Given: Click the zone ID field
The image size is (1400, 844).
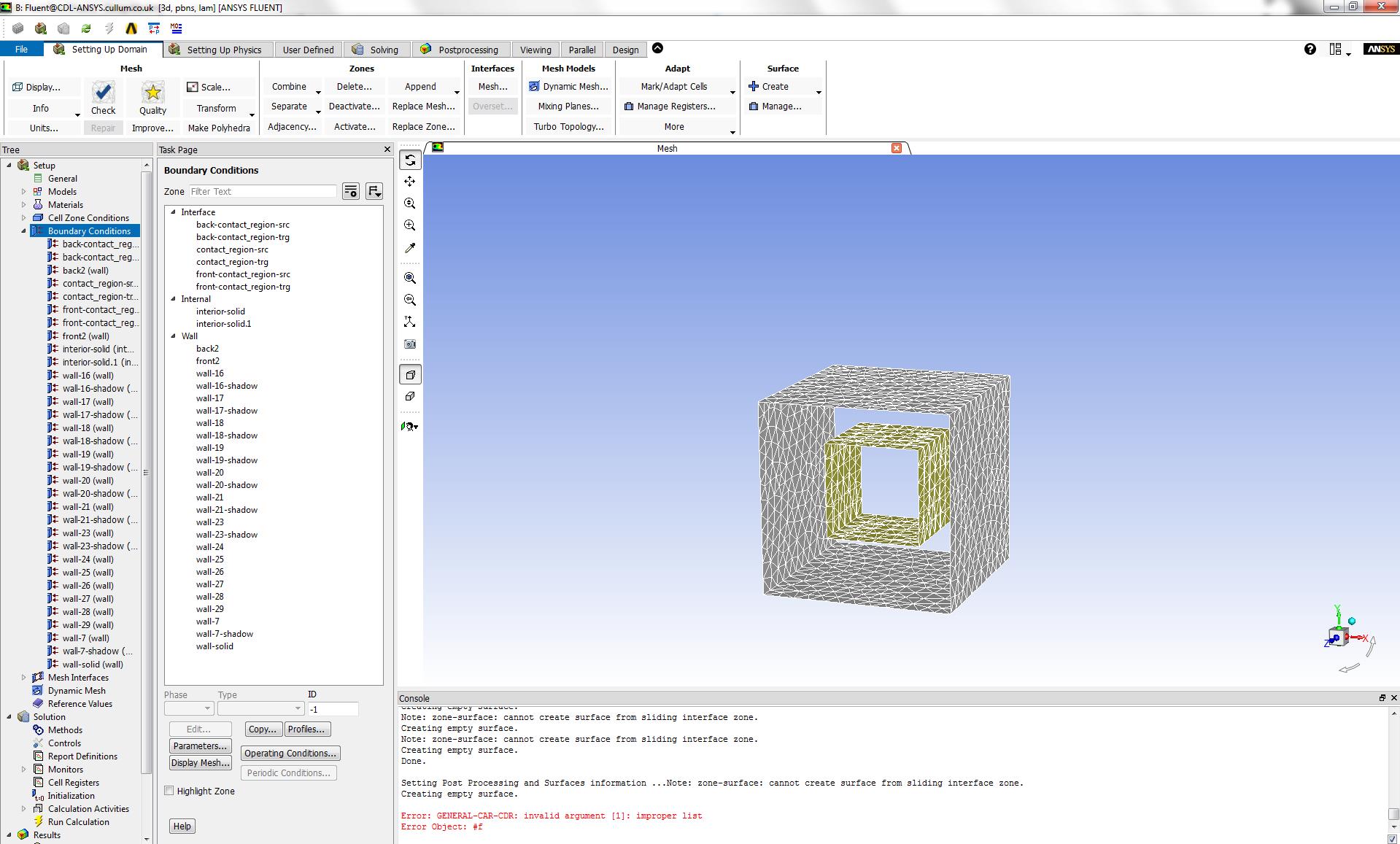Looking at the screenshot, I should coord(333,709).
